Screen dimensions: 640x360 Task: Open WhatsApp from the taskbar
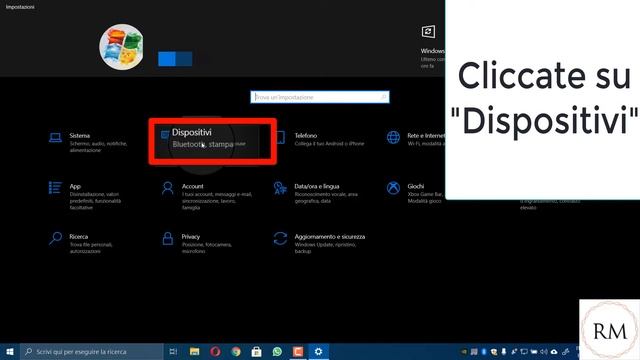[x=277, y=351]
